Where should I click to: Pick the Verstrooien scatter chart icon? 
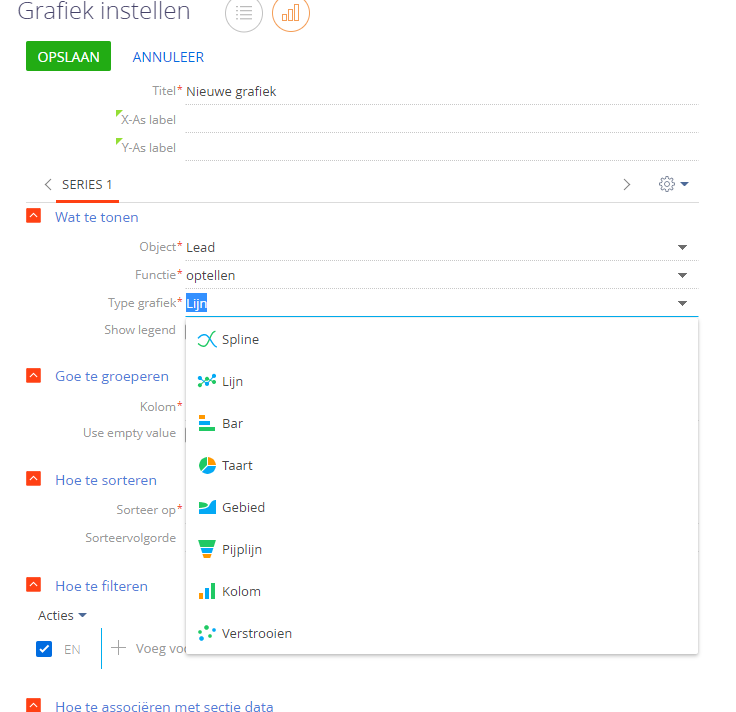[x=207, y=634]
